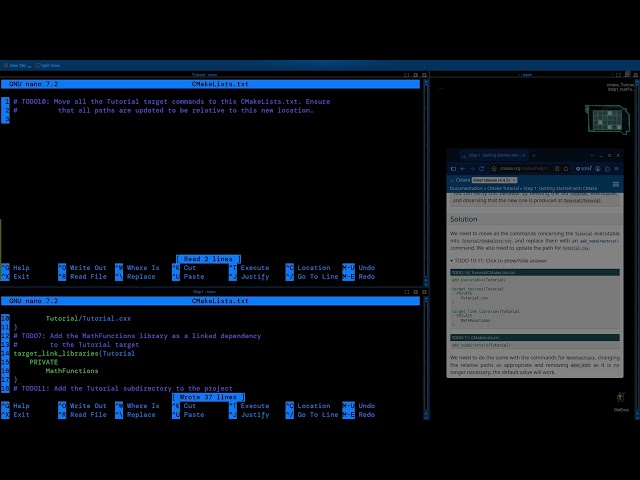Click the reader view icon in address bar
The image size is (640, 480).
(557, 169)
